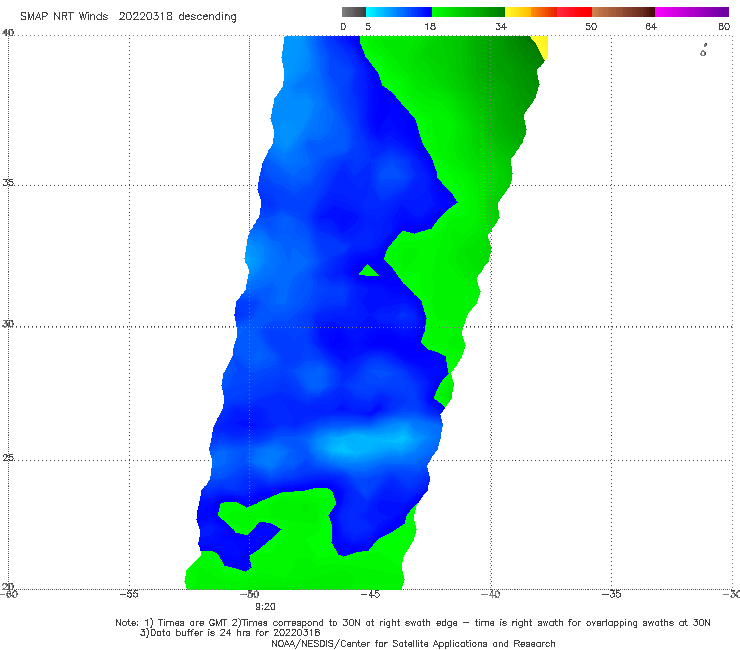The image size is (740, 650).
Task: Click the colorbar label '5'
Action: [x=368, y=26]
